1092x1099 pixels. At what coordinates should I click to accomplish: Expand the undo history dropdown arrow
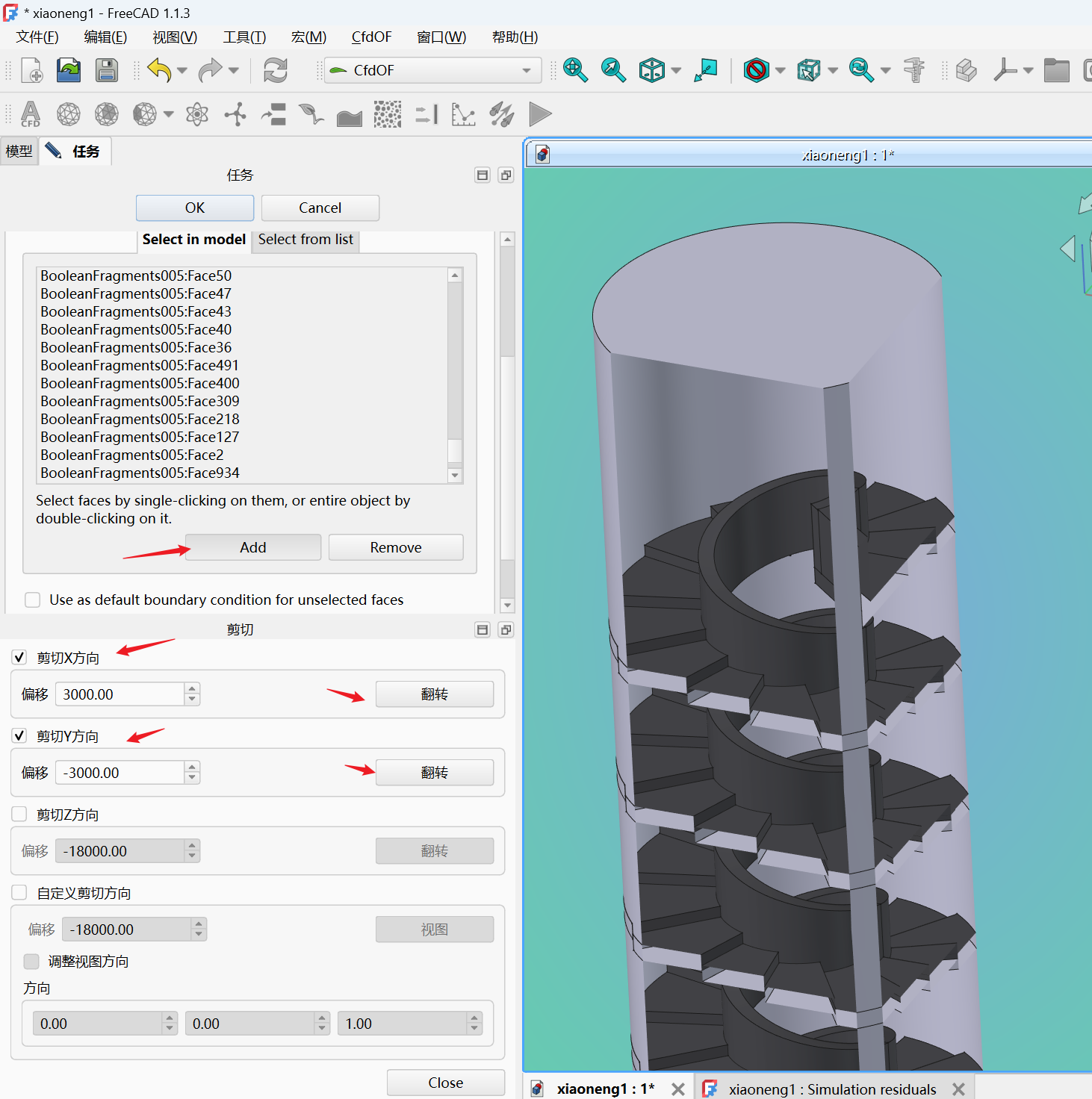click(x=182, y=70)
